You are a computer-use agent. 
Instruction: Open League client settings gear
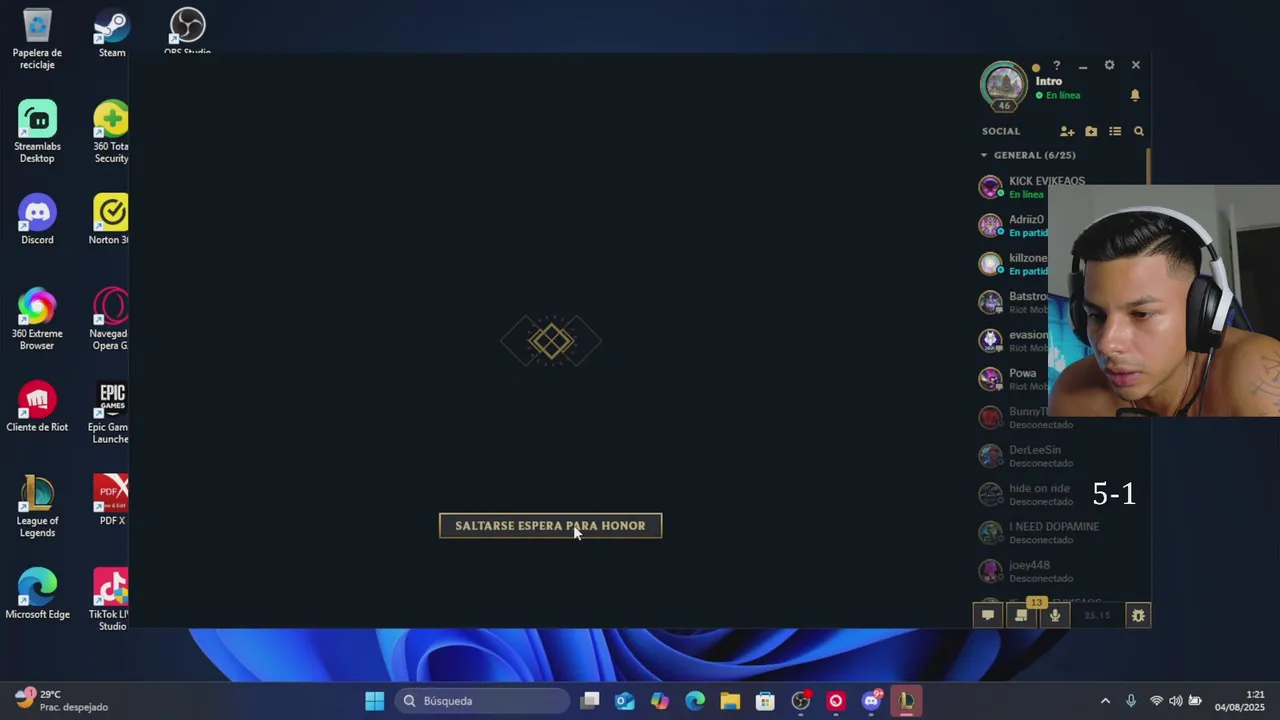[1109, 65]
